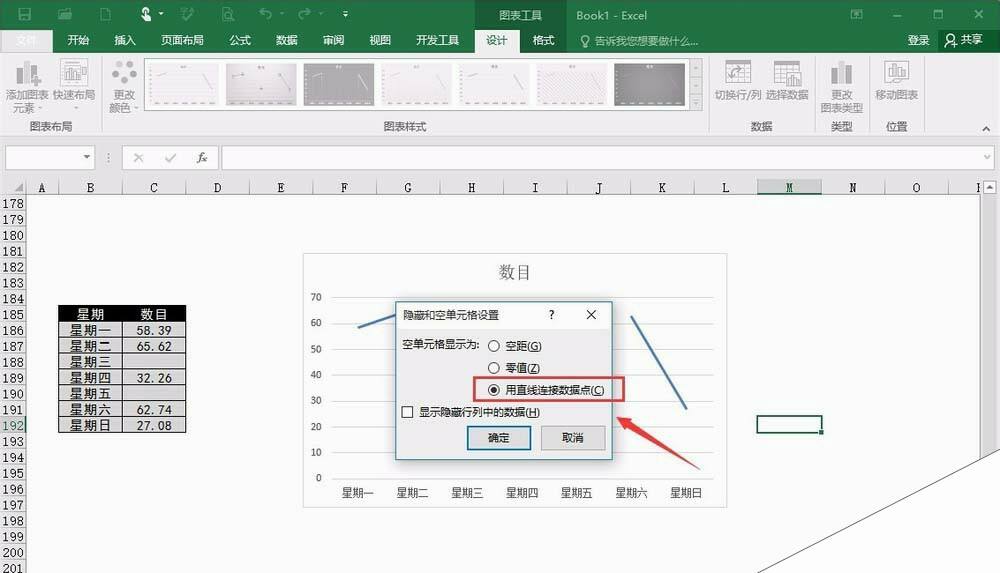Click the dialog help question mark
1000x573 pixels.
pos(552,315)
